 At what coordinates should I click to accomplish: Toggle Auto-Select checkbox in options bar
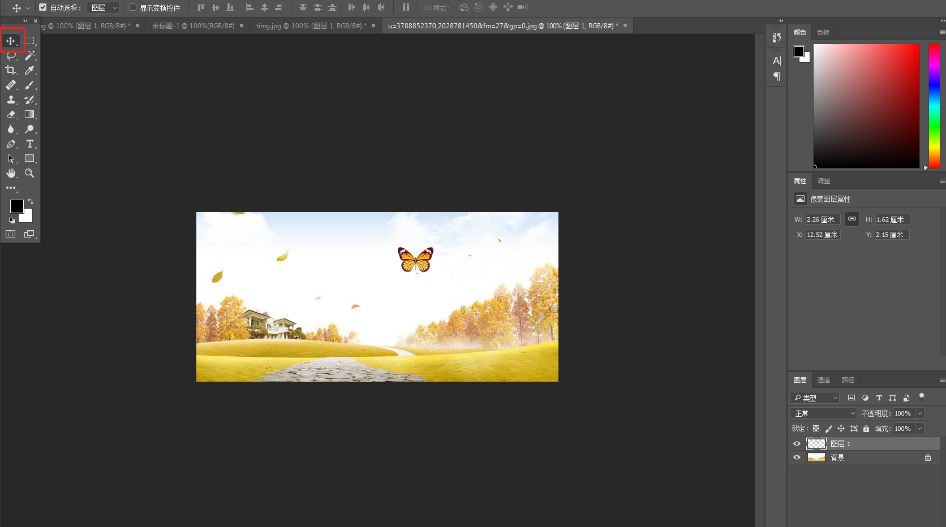tap(43, 7)
